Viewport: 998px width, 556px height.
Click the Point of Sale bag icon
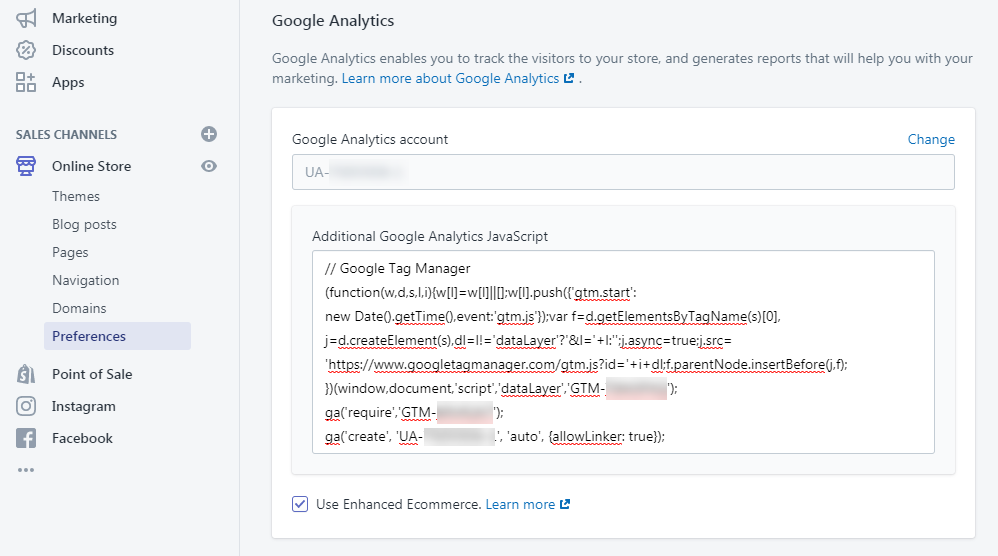pos(26,374)
